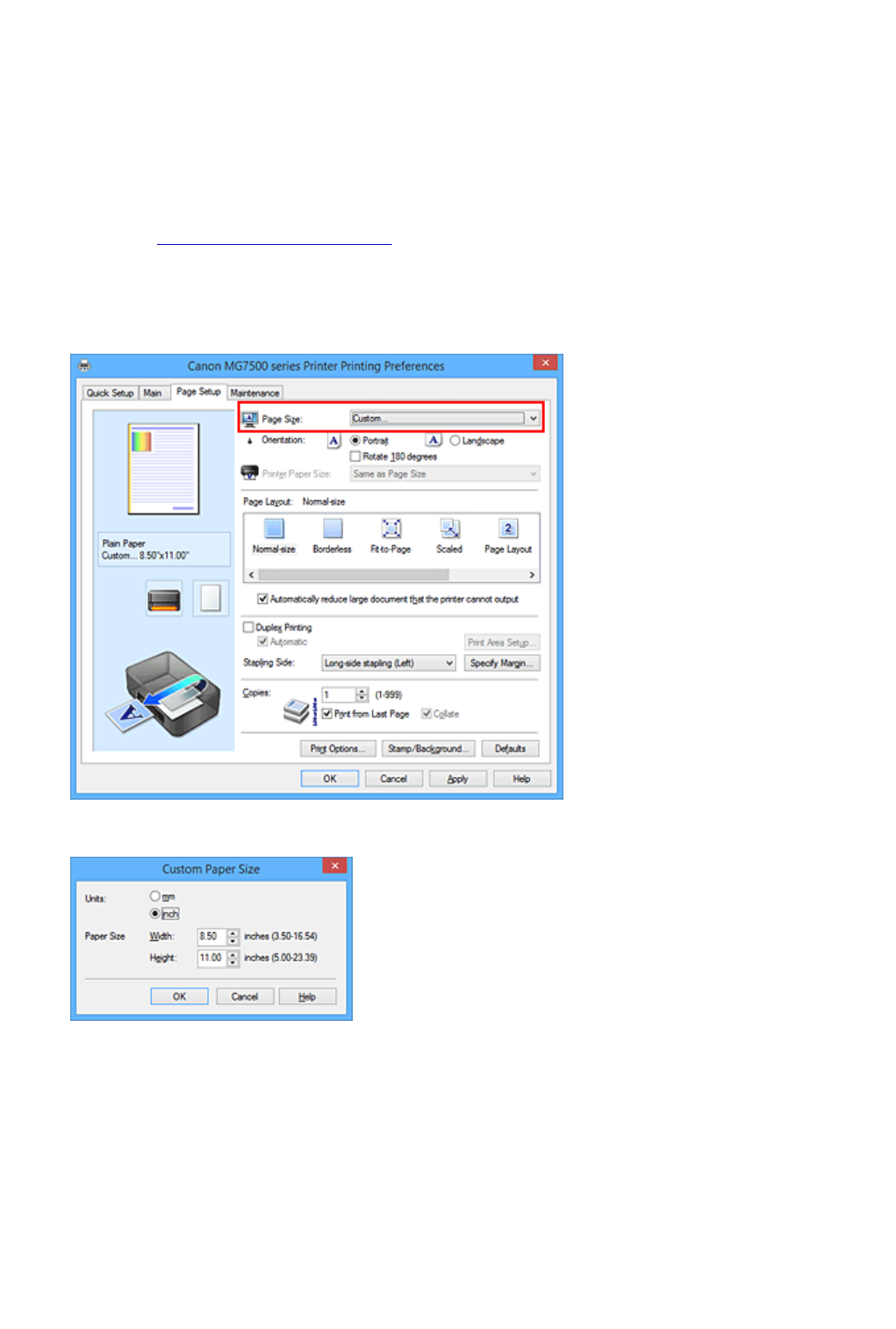Select the Landscape radio button
896x1329 pixels.
pyautogui.click(x=455, y=441)
